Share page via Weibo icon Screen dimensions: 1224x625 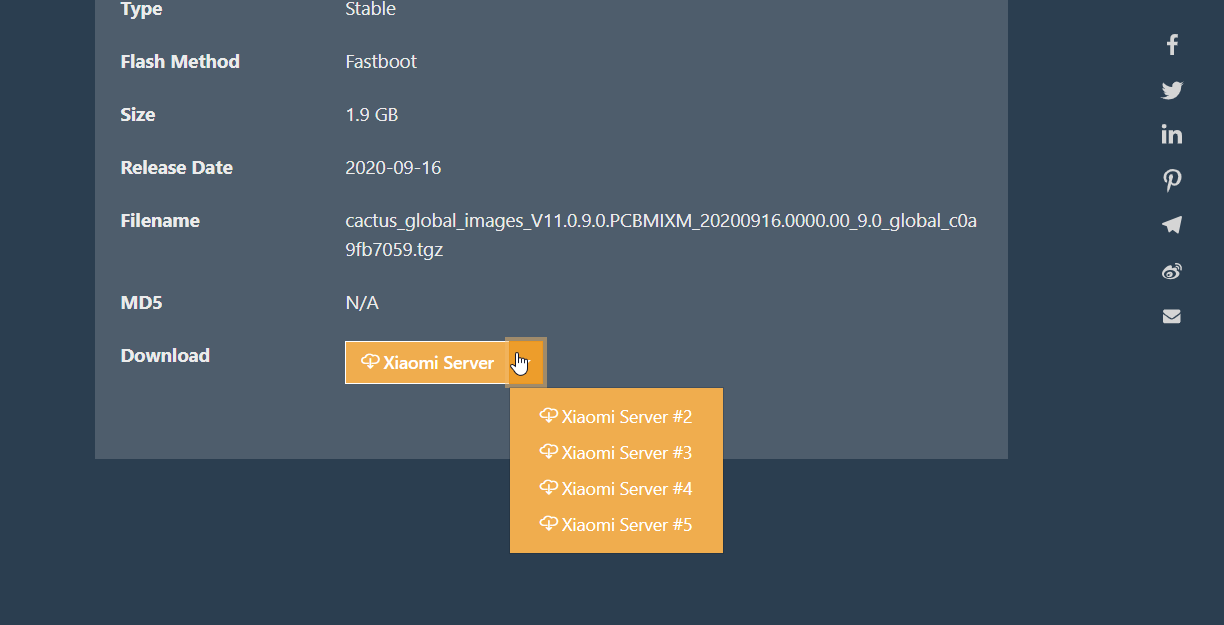(x=1172, y=271)
